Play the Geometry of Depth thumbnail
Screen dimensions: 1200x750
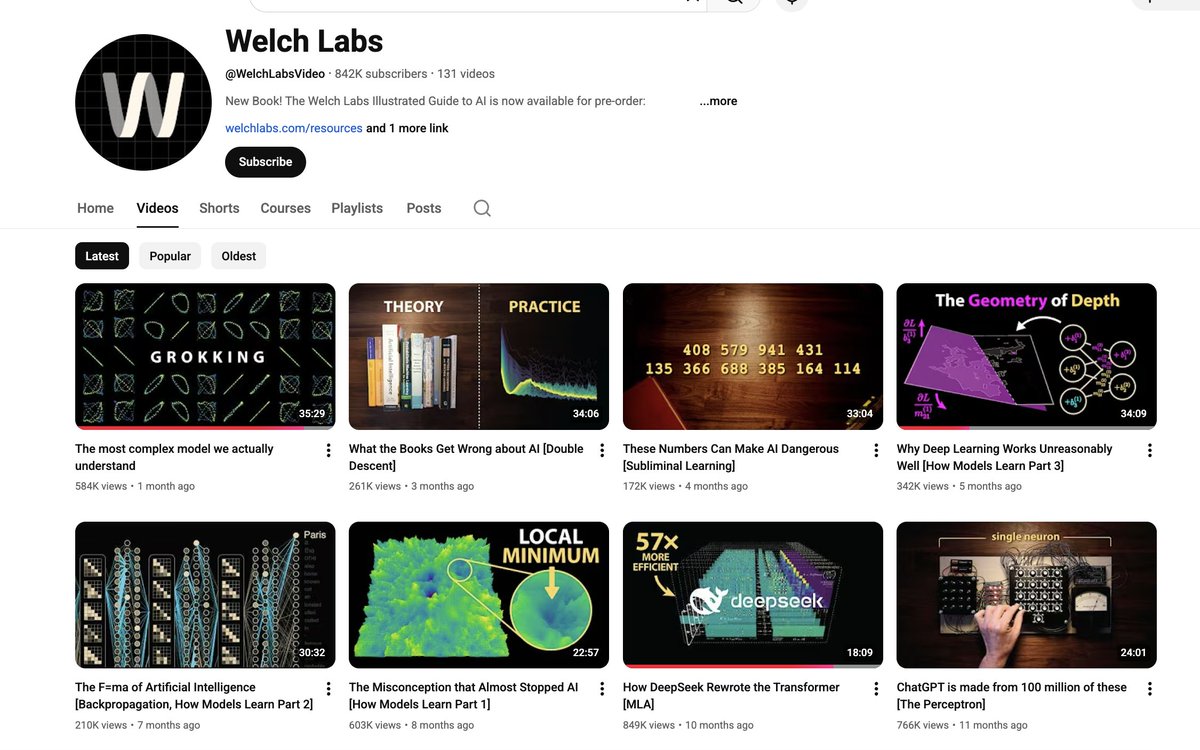(x=1027, y=356)
